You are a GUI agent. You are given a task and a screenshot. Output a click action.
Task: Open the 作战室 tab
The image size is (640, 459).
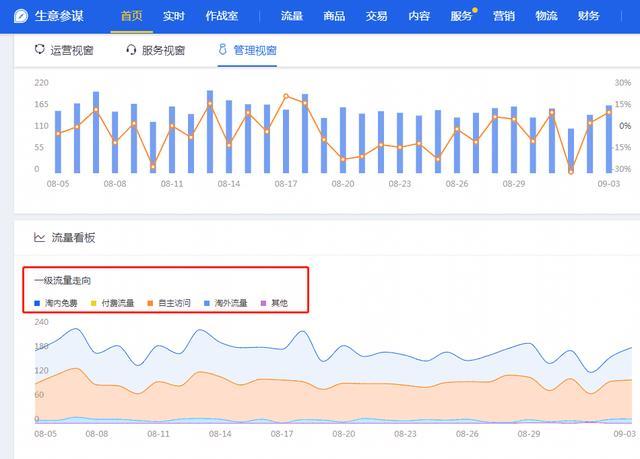(x=222, y=16)
